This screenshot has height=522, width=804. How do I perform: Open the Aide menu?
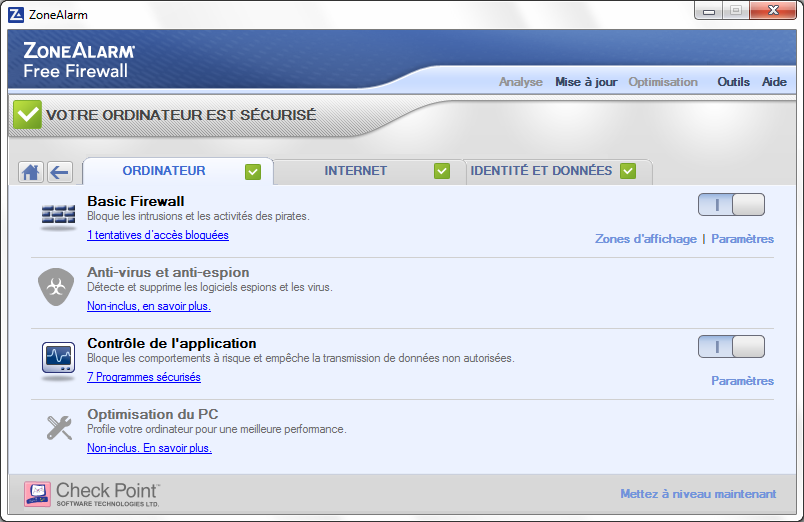(x=774, y=82)
